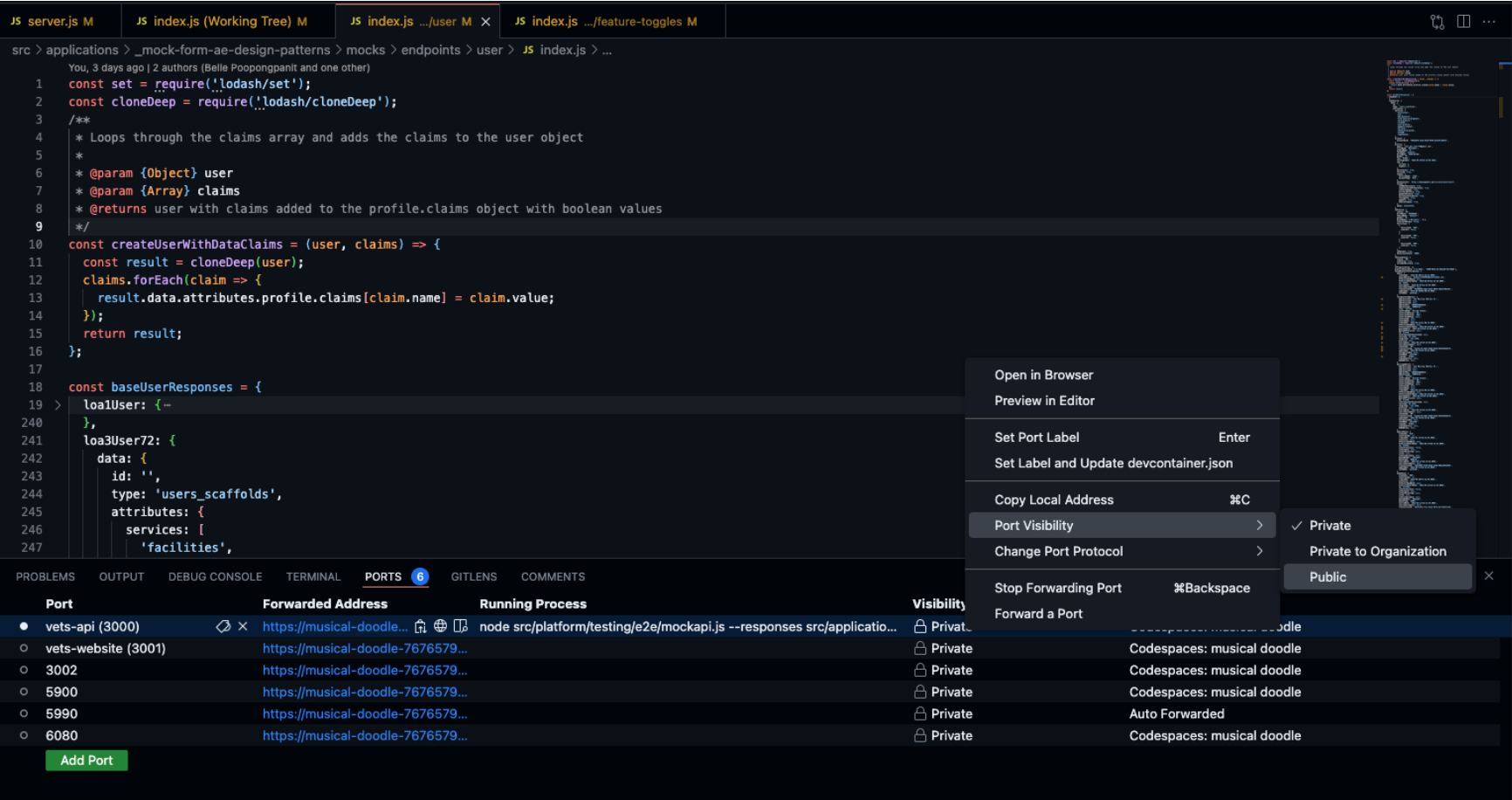Open editor More Actions ellipsis menu

click(1489, 22)
